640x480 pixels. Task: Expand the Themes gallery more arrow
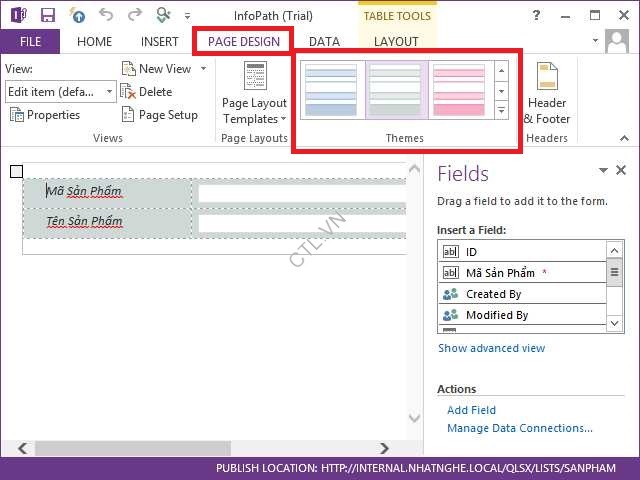[x=502, y=110]
